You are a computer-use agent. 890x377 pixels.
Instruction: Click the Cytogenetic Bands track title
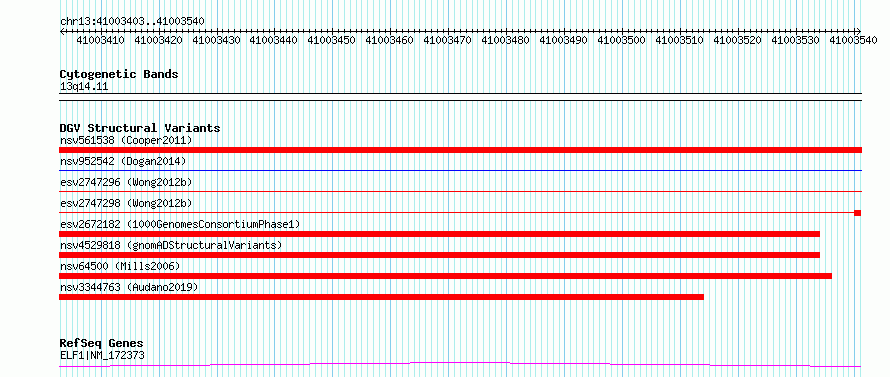119,74
